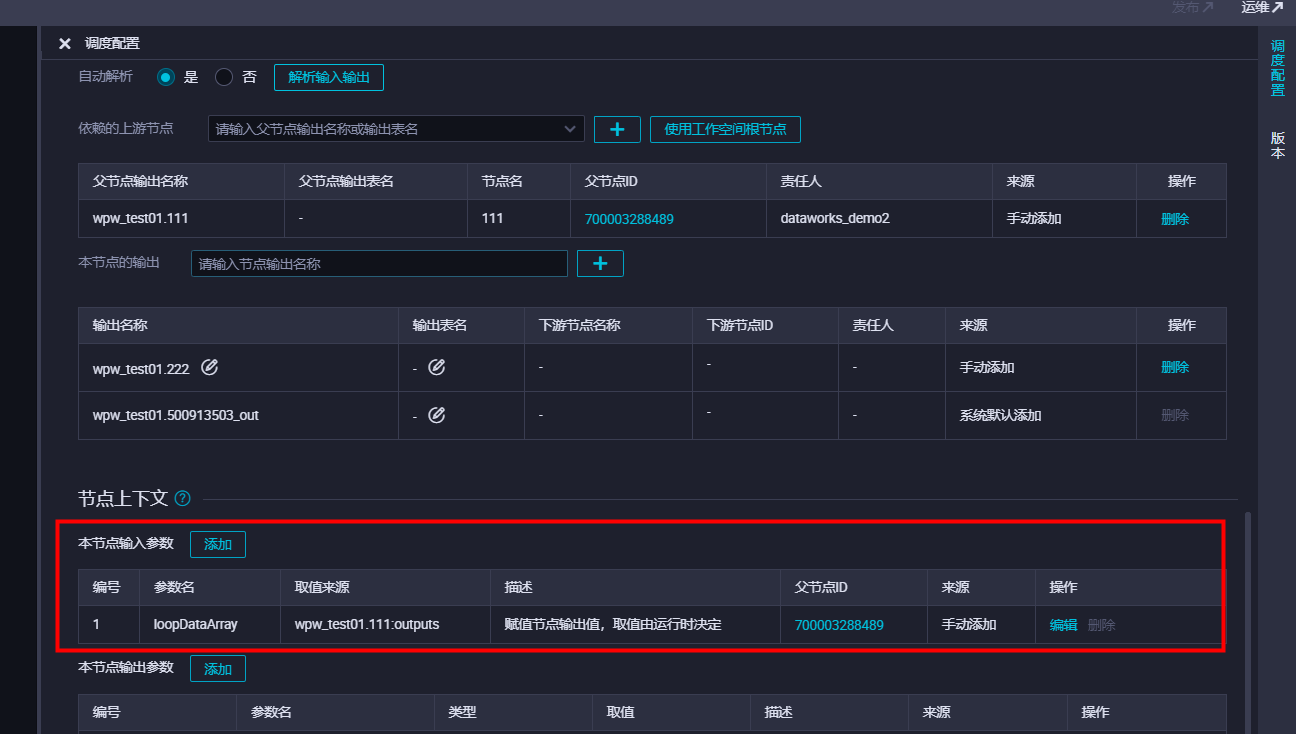The width and height of the screenshot is (1296, 734).
Task: Click greyed 删除 in loopDataArray row
Action: point(1101,625)
